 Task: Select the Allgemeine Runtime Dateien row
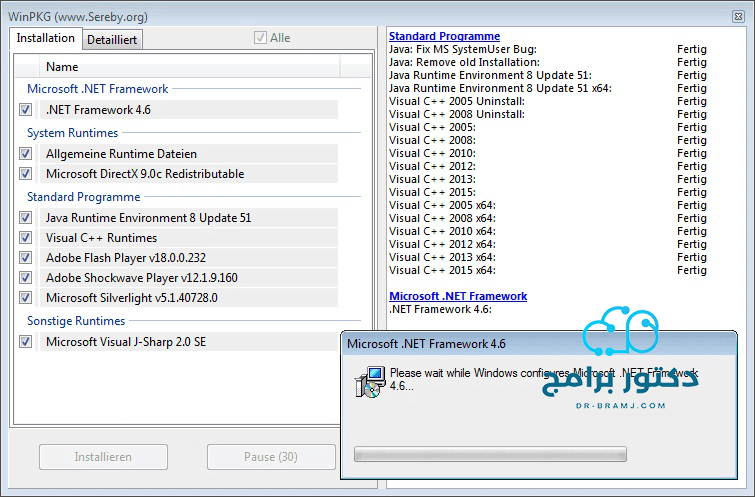coord(189,154)
